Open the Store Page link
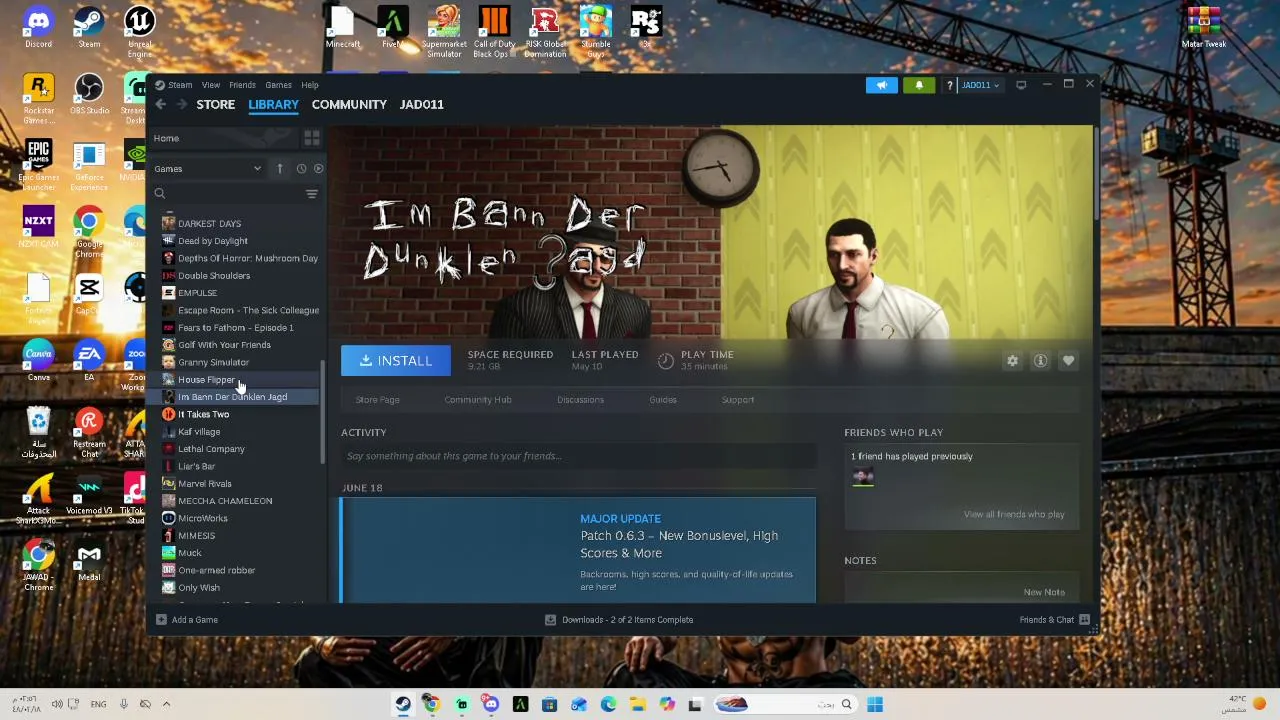Screen dimensions: 1280x720 [x=377, y=400]
